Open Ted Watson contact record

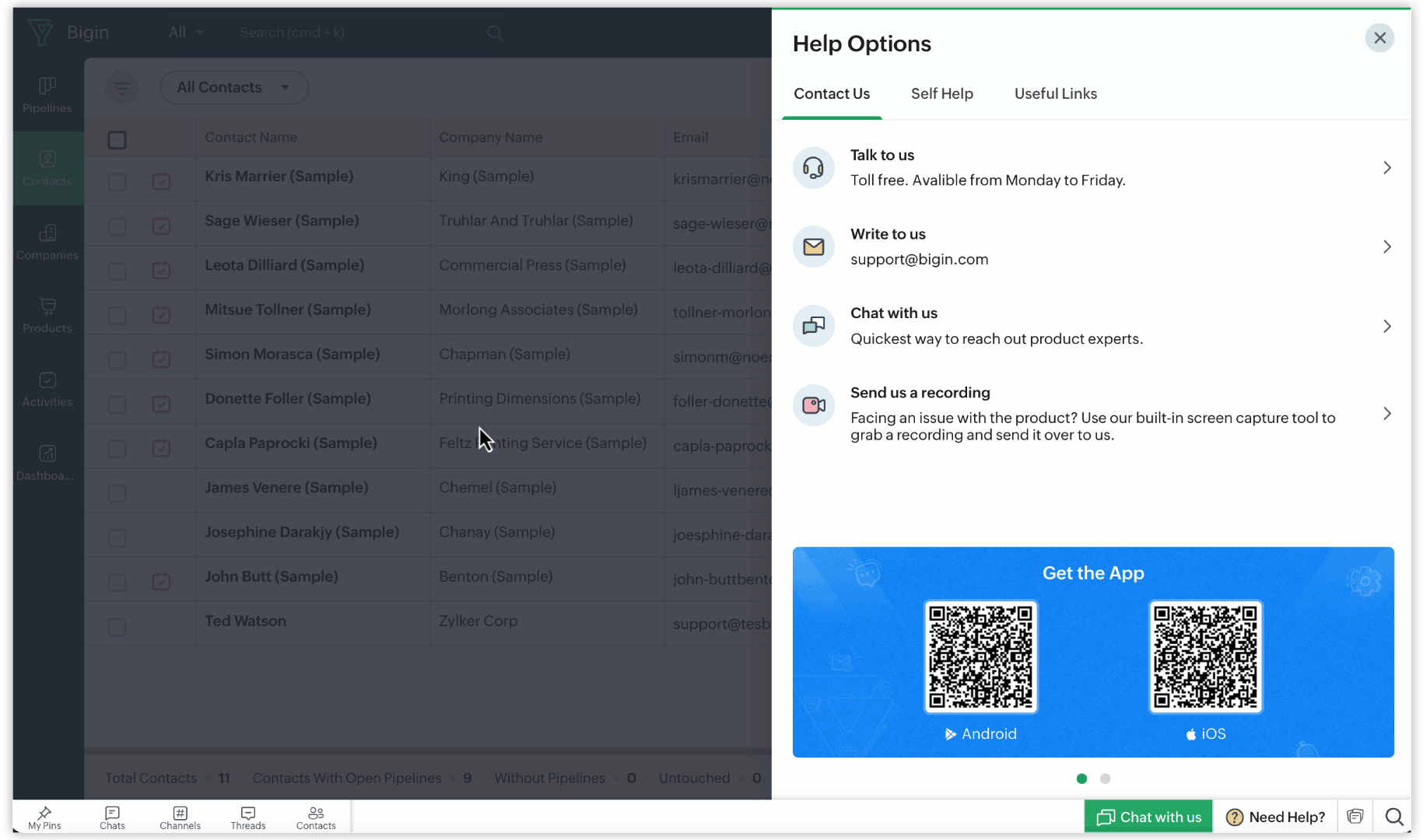click(x=246, y=621)
